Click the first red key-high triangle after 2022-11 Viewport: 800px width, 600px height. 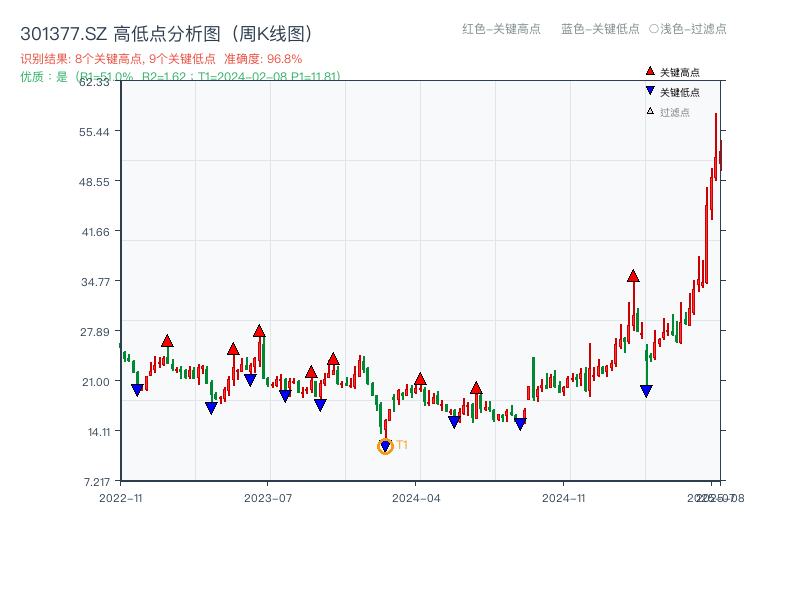tap(167, 341)
